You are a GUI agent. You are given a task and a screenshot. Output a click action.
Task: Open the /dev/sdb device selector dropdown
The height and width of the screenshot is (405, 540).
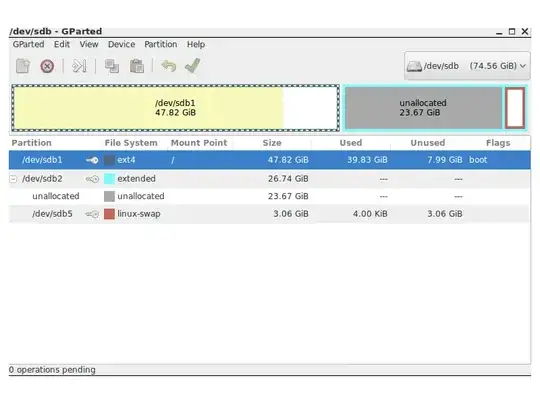[467, 66]
